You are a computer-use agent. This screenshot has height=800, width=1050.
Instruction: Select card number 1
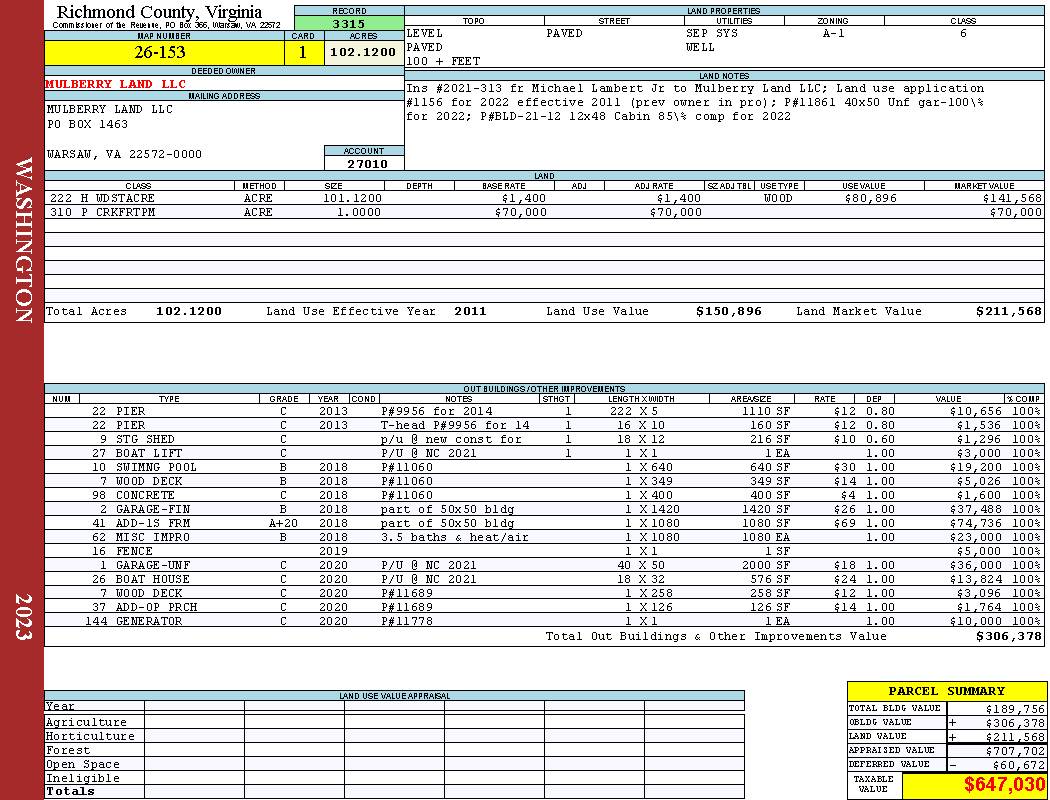click(x=303, y=52)
